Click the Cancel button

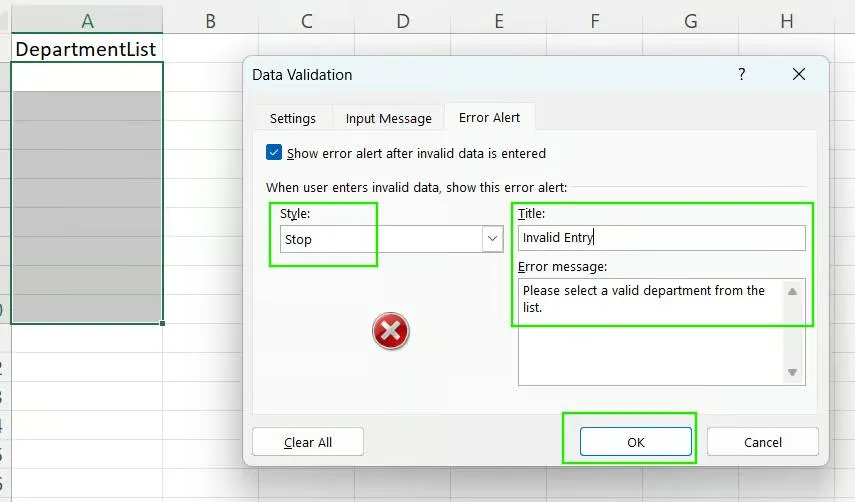[x=763, y=442]
